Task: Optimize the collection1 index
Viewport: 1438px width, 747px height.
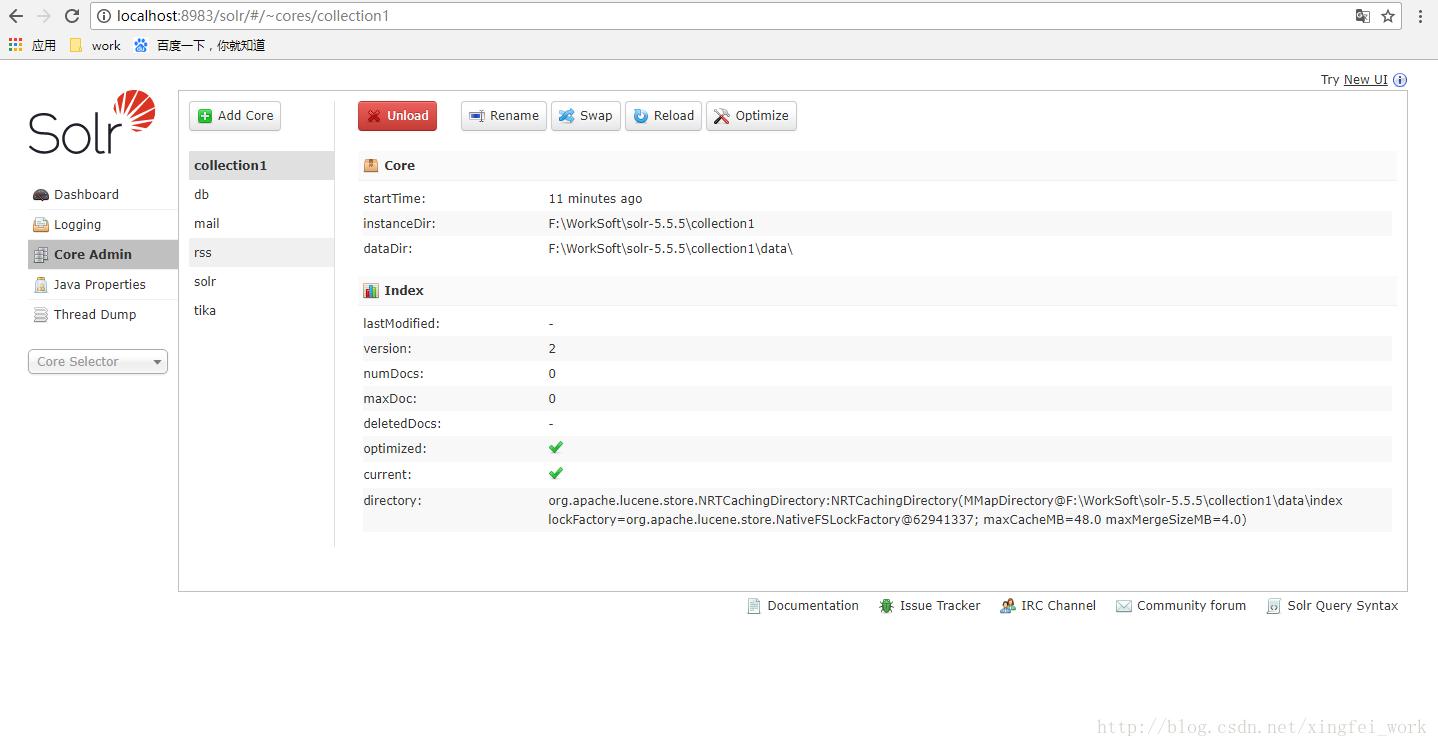Action: (x=751, y=116)
